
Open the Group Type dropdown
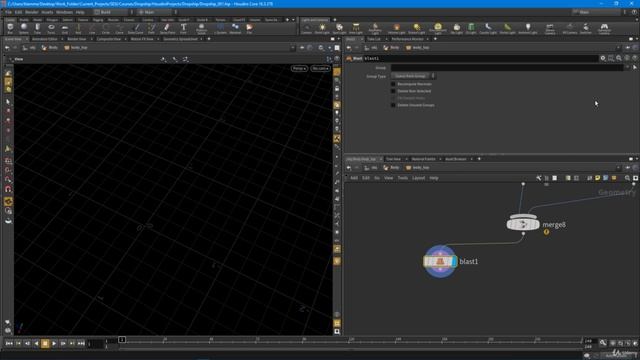coord(413,76)
